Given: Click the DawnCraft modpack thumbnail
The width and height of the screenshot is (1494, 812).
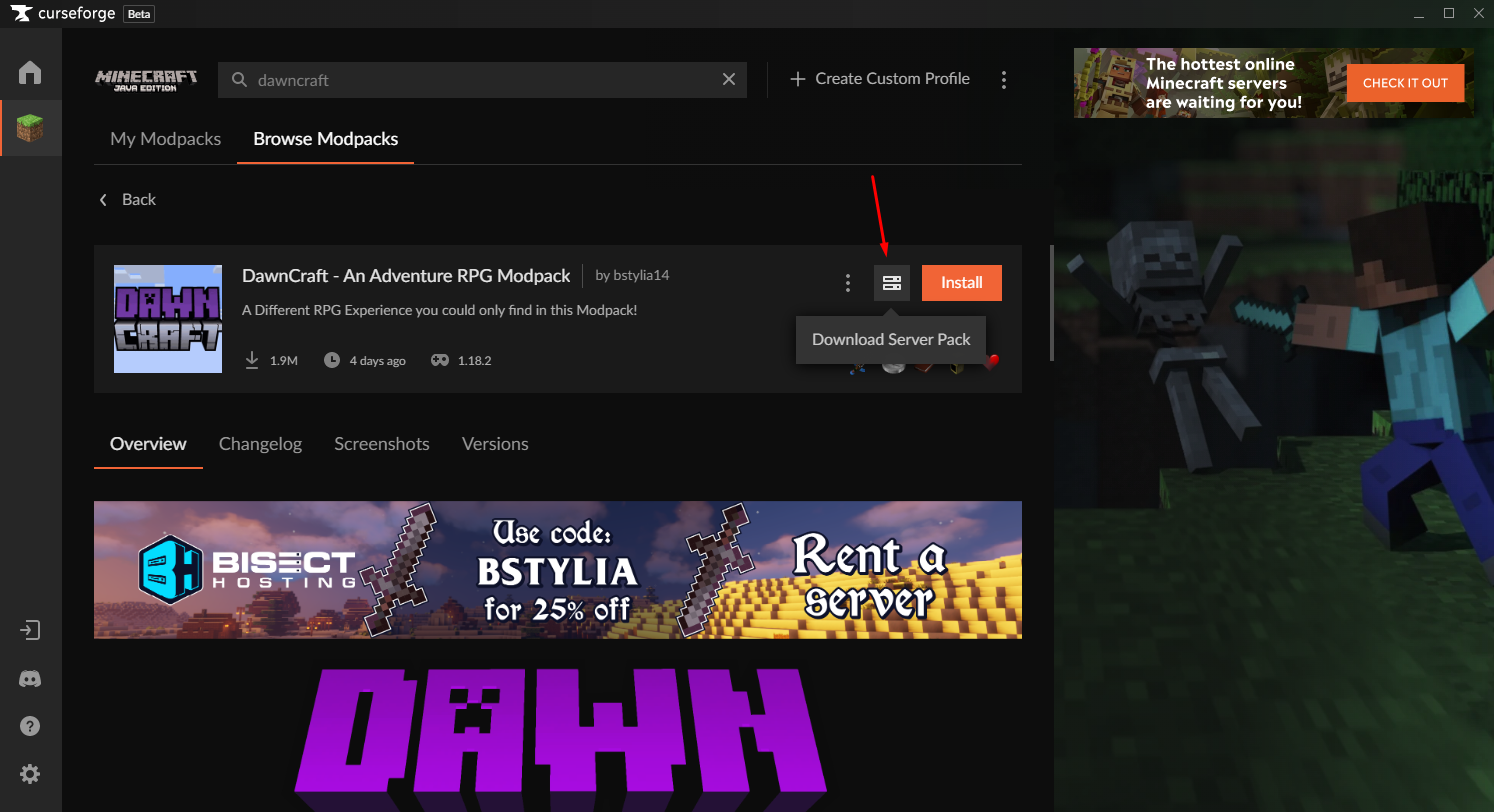Looking at the screenshot, I should click(168, 319).
